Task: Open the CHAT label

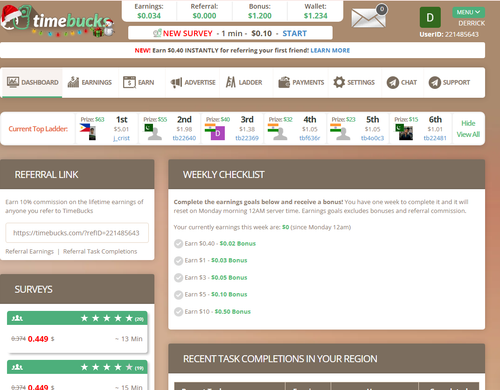Action: click(409, 82)
